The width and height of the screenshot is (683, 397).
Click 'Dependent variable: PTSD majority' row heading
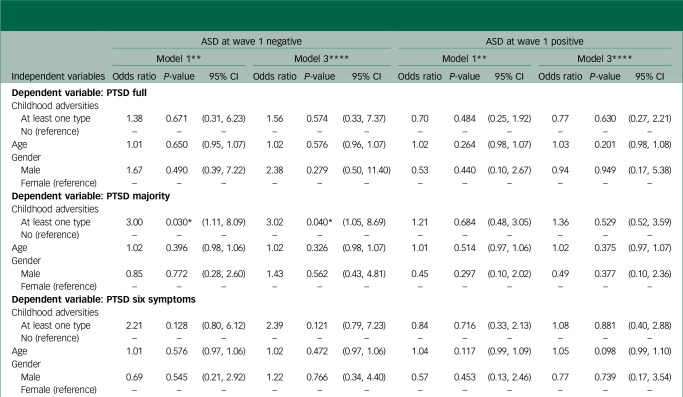click(91, 196)
